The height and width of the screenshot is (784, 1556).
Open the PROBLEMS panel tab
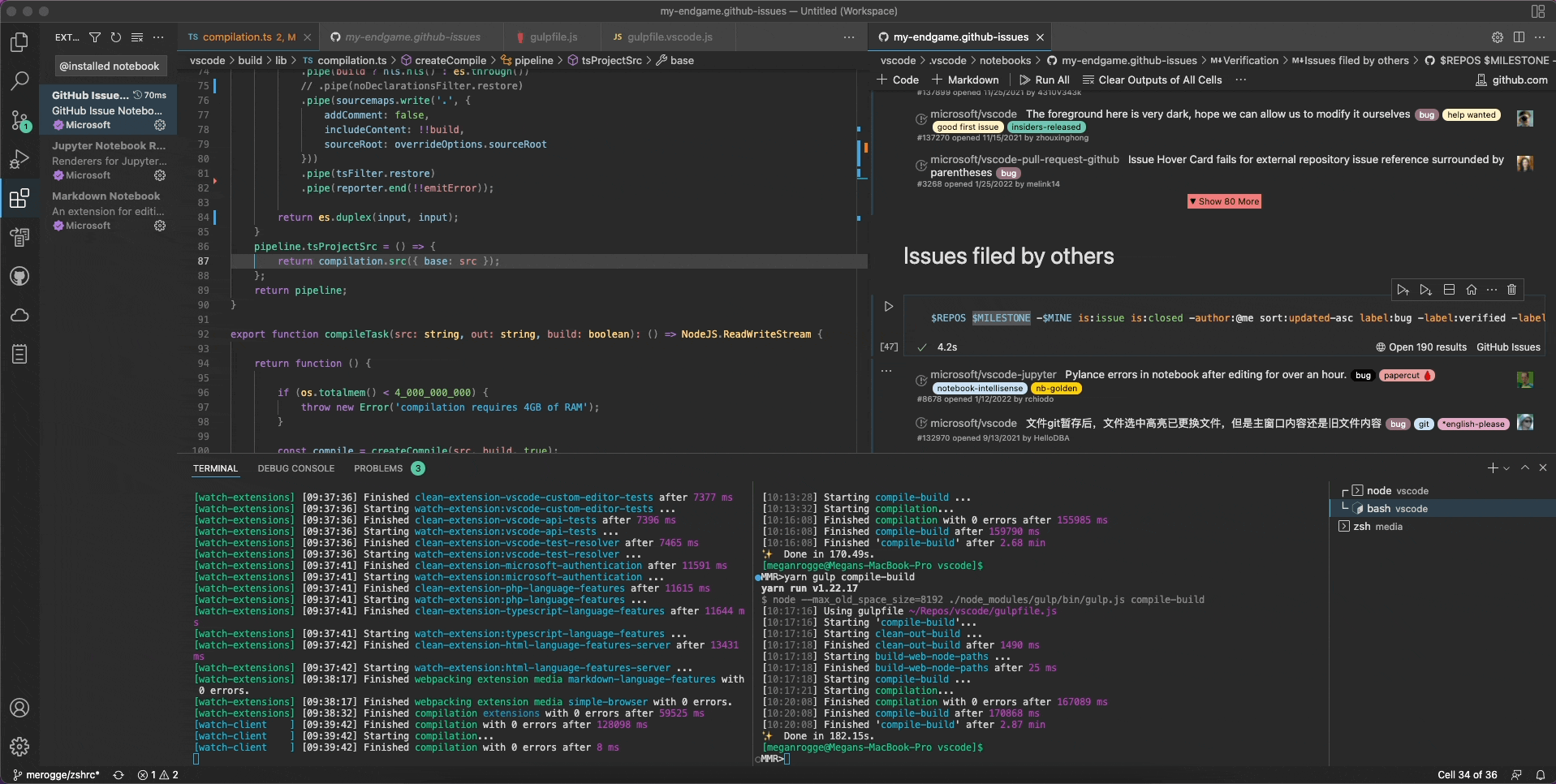click(x=378, y=468)
